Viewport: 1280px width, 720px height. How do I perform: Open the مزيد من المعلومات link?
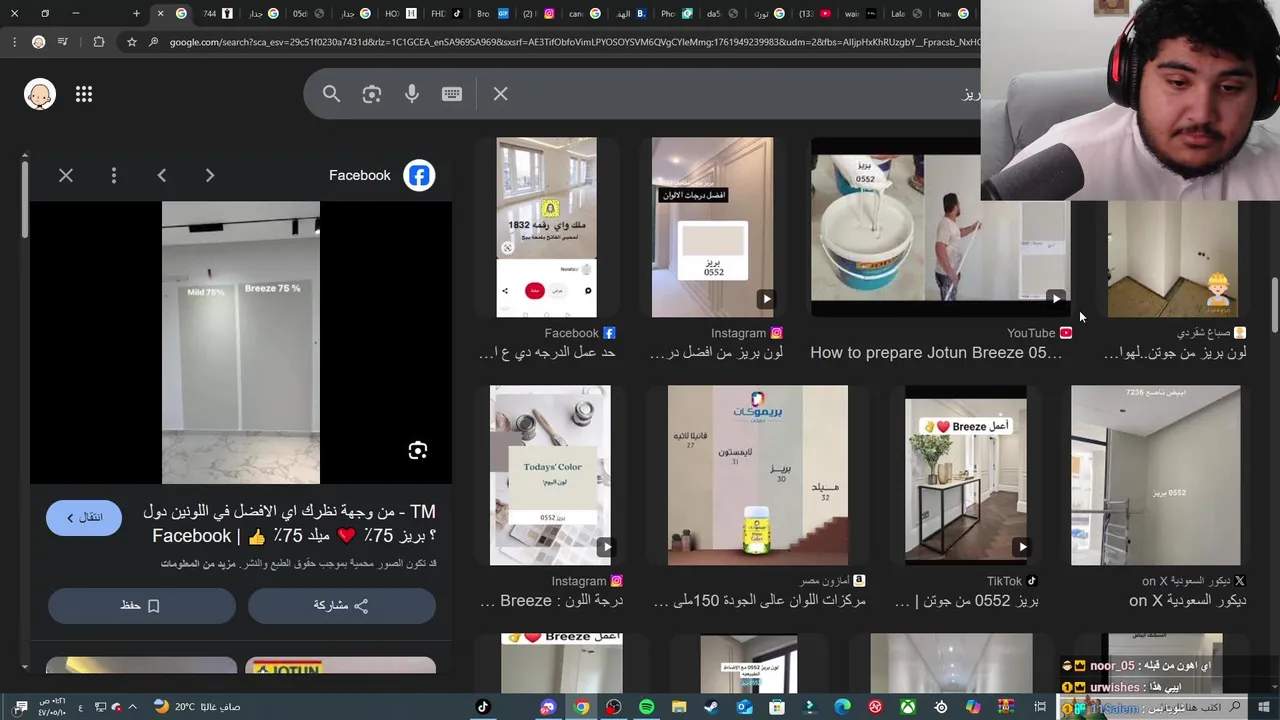coord(198,564)
